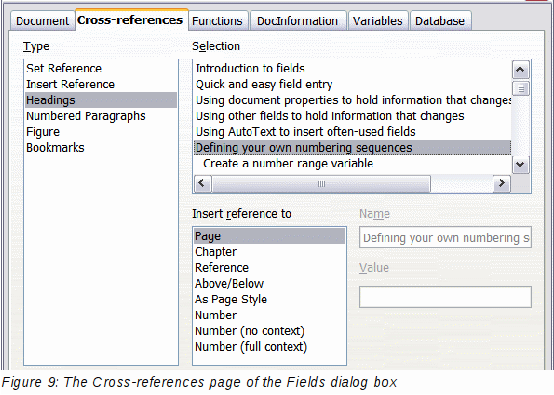Choose 'Number (full context)' format
Screen dimensions: 554x395
pyautogui.click(x=269, y=347)
